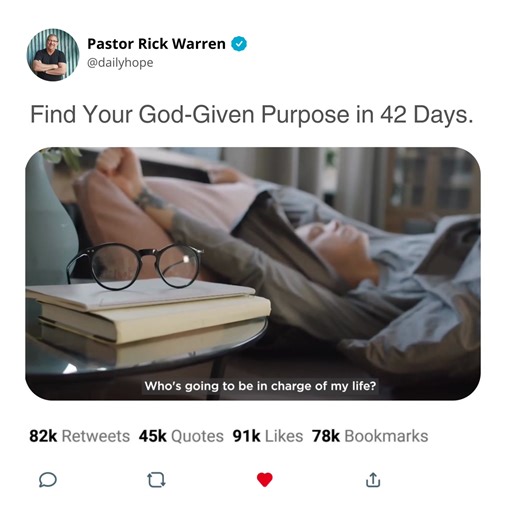
Task: Open the share upload icon
Action: 373,480
